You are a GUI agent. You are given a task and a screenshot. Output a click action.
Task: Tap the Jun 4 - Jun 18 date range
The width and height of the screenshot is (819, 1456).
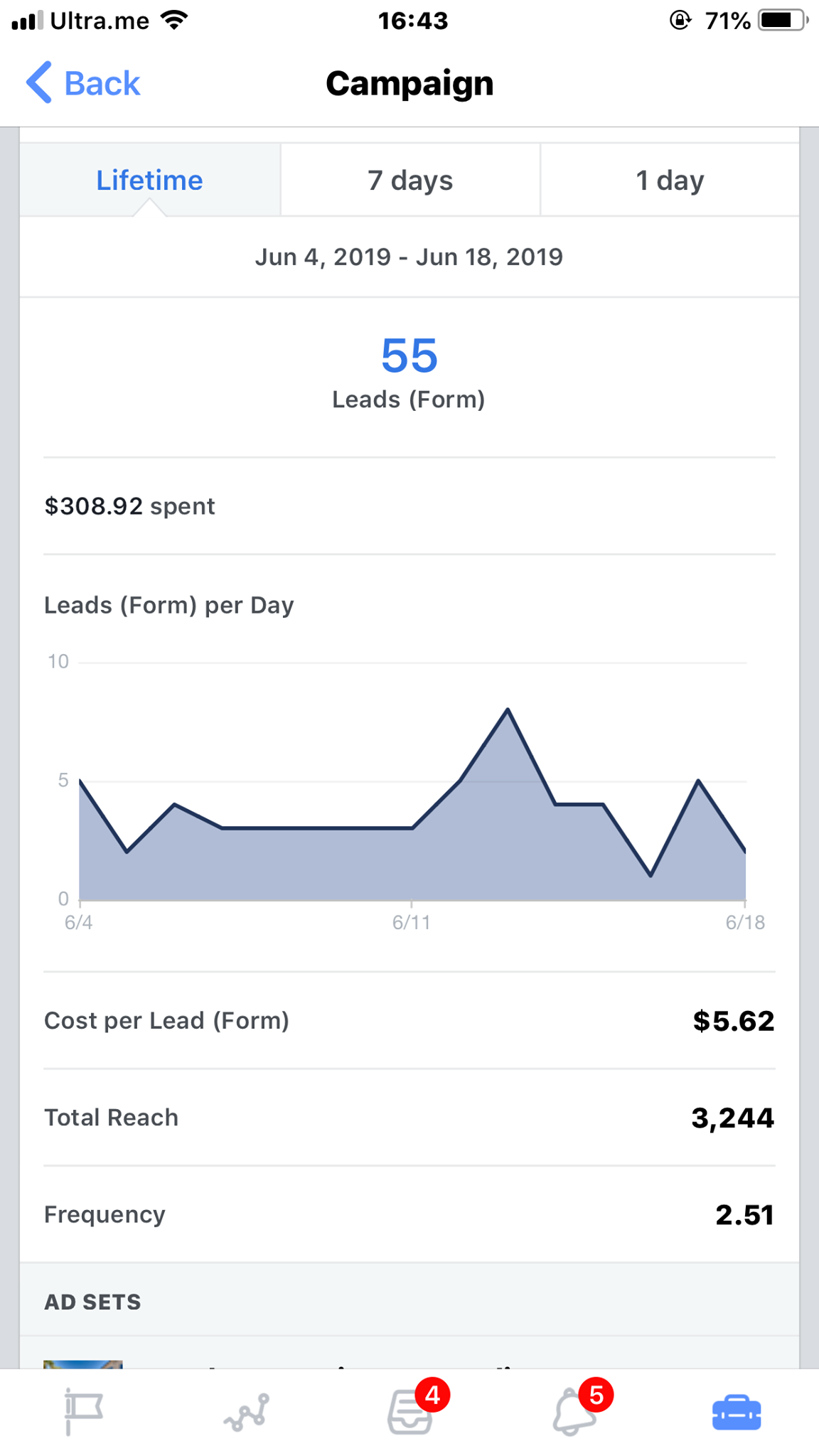(x=409, y=257)
